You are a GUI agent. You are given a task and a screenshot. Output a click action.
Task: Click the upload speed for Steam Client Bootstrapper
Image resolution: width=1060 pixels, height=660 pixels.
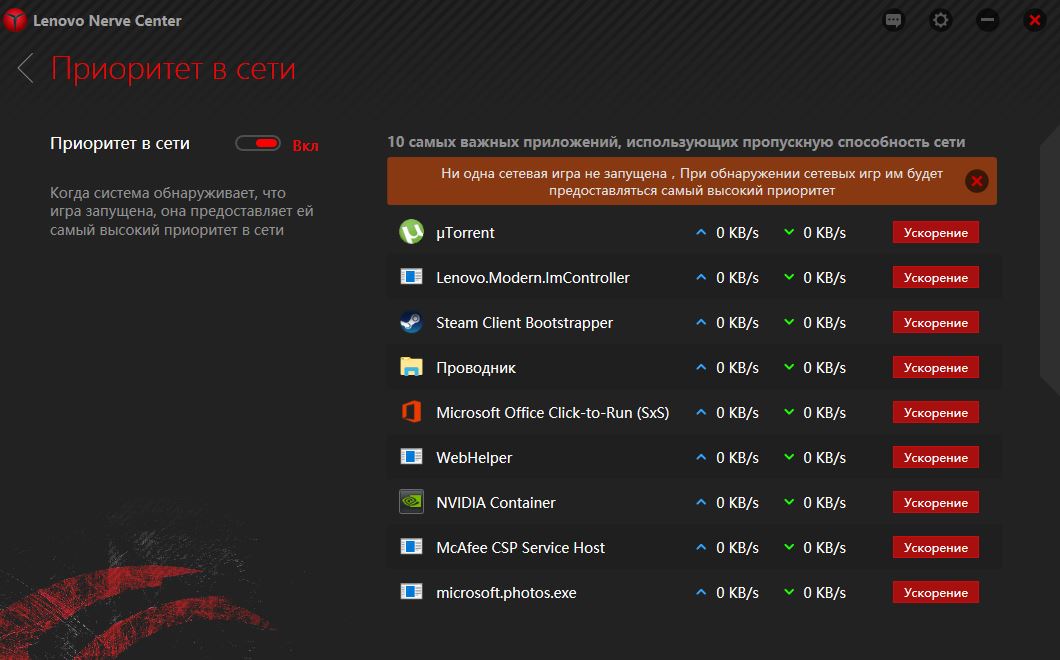point(737,323)
